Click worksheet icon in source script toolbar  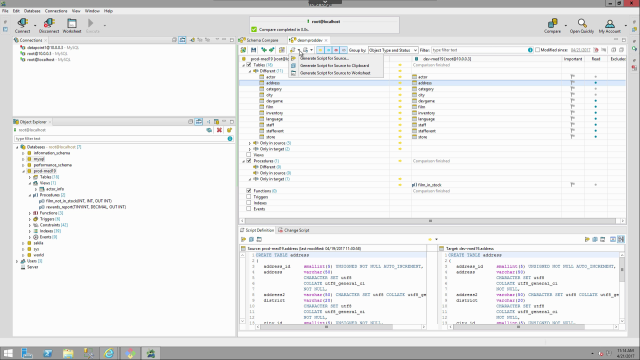259,239
